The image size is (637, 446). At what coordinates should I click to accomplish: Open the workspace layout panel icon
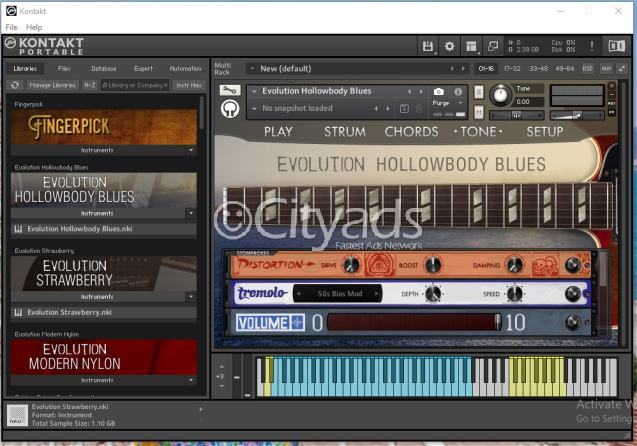click(x=471, y=46)
